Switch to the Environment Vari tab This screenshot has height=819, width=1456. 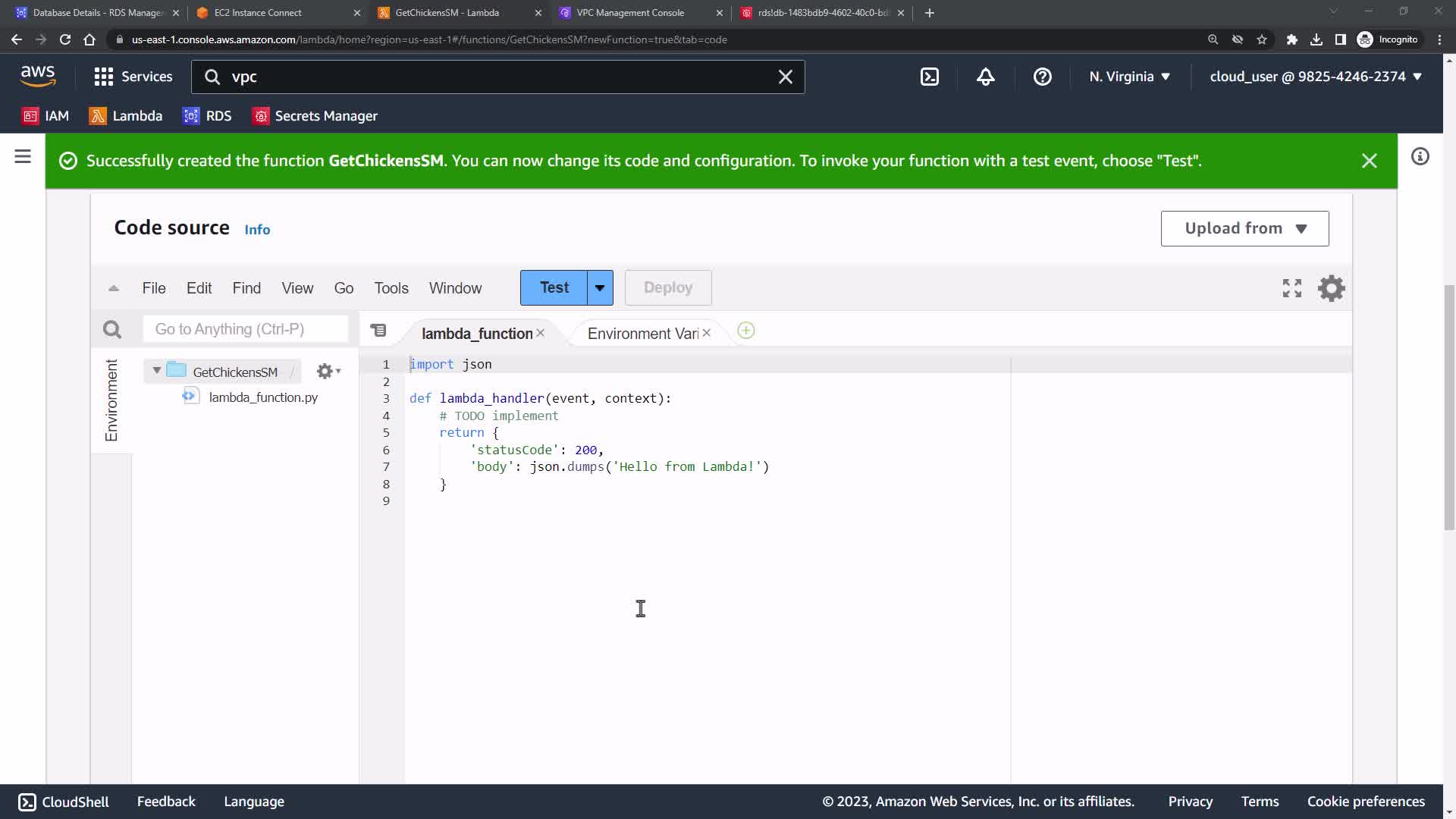click(x=642, y=334)
